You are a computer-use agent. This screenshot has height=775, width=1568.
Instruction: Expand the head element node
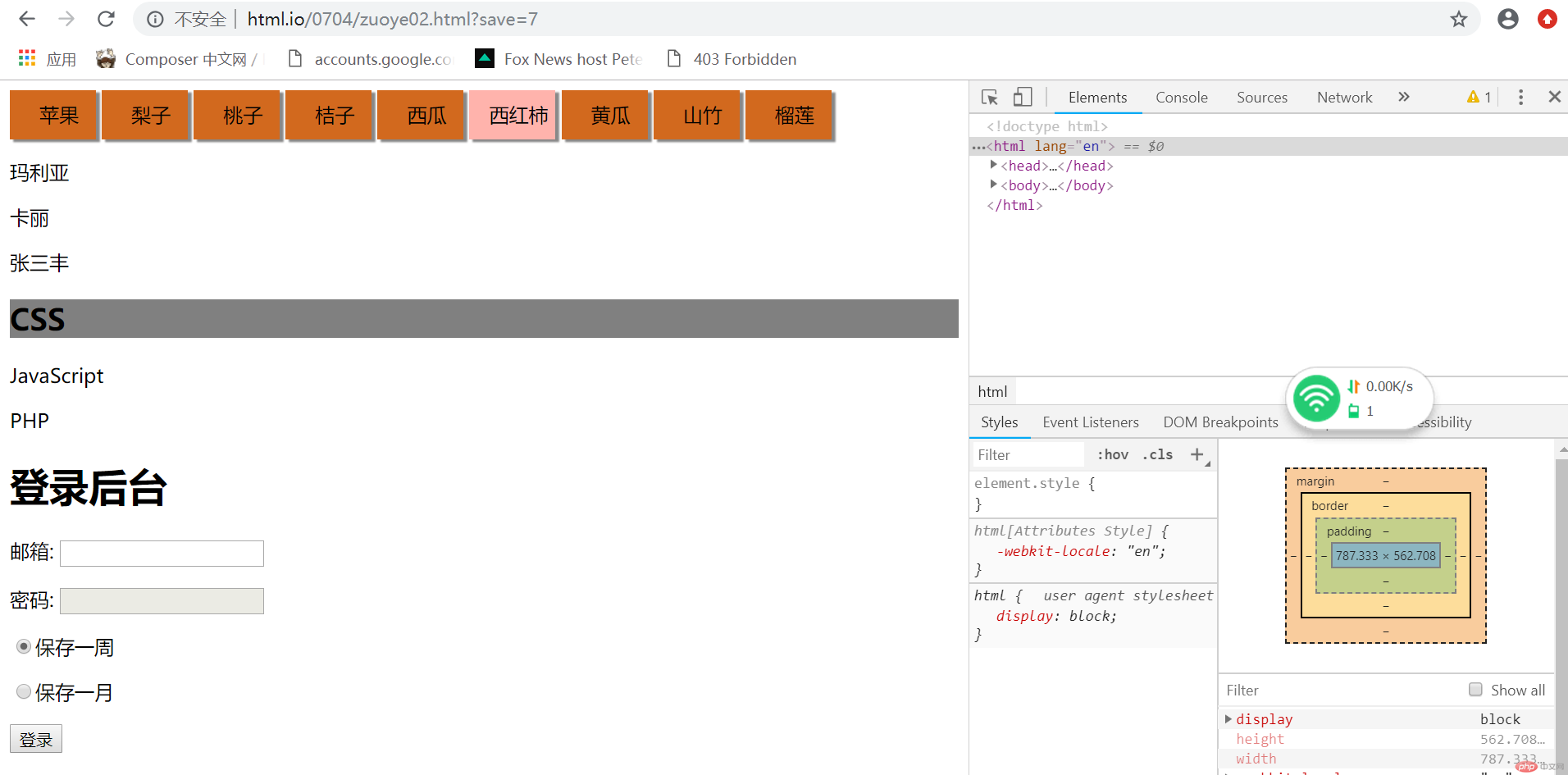tap(993, 165)
